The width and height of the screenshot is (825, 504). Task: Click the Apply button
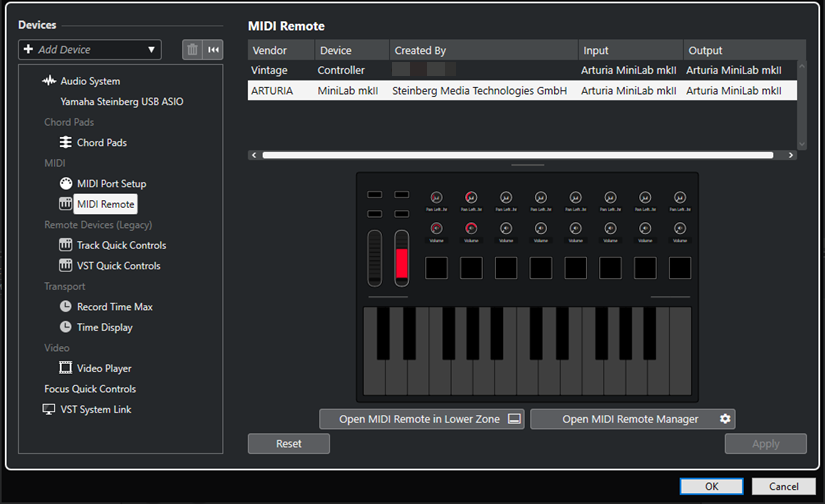766,443
